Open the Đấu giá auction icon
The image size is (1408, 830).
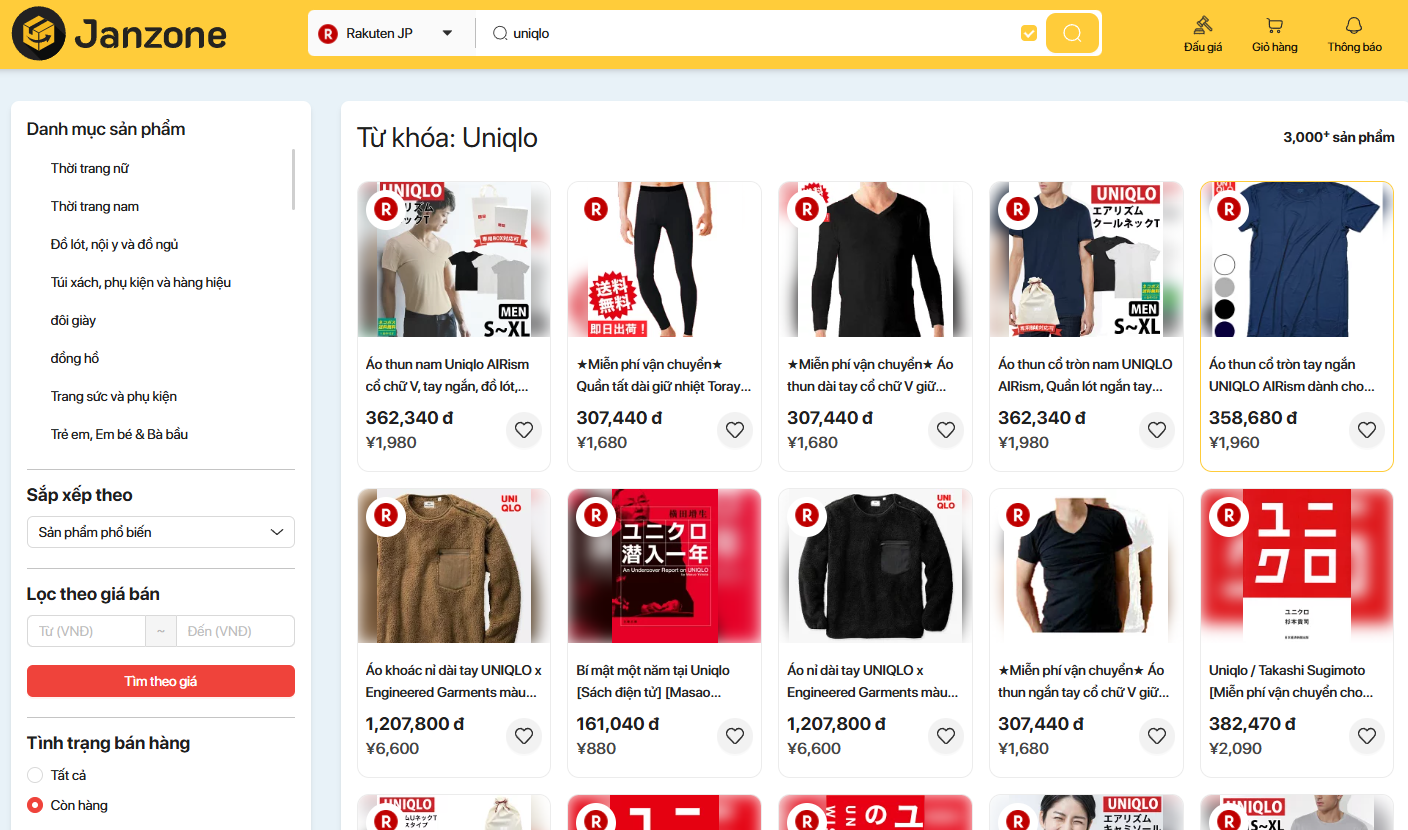tap(1202, 34)
